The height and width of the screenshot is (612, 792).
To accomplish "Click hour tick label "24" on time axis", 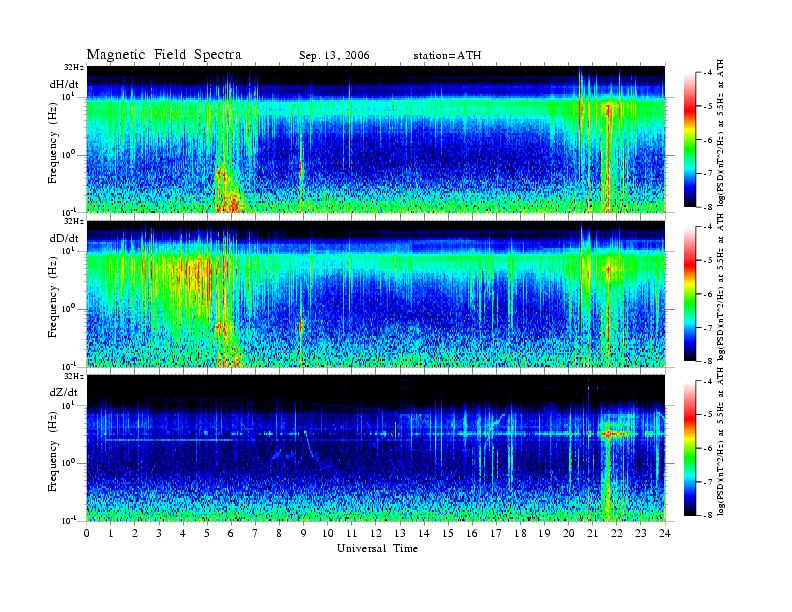I will click(x=665, y=533).
